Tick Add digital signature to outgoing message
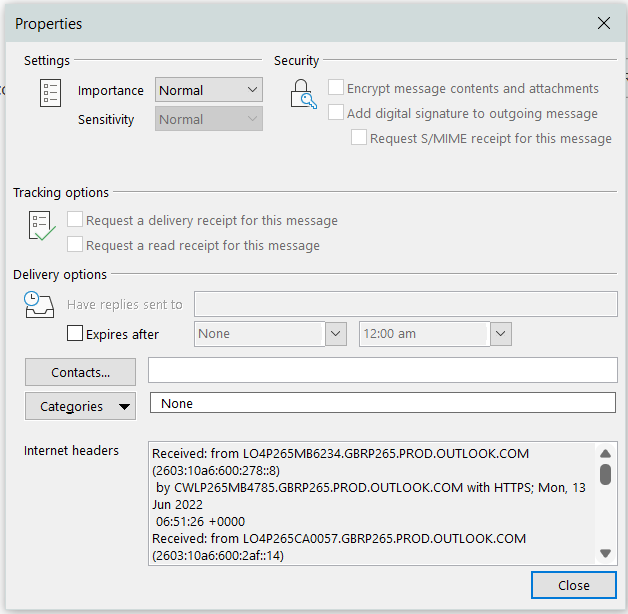 [336, 113]
